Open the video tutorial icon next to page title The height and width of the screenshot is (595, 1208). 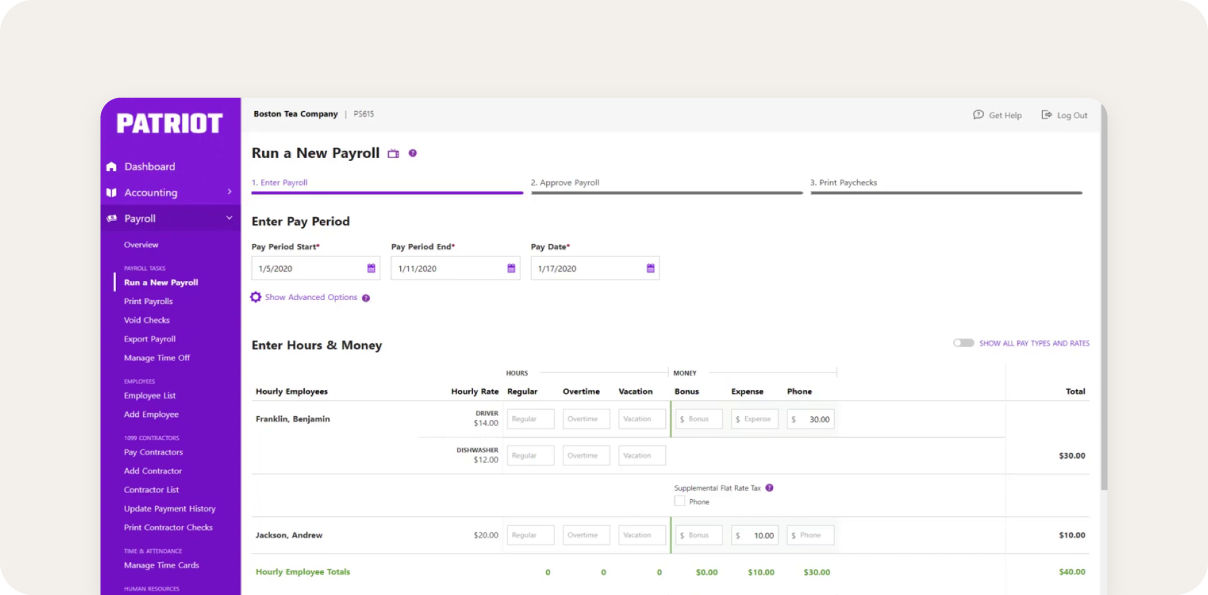pyautogui.click(x=393, y=153)
